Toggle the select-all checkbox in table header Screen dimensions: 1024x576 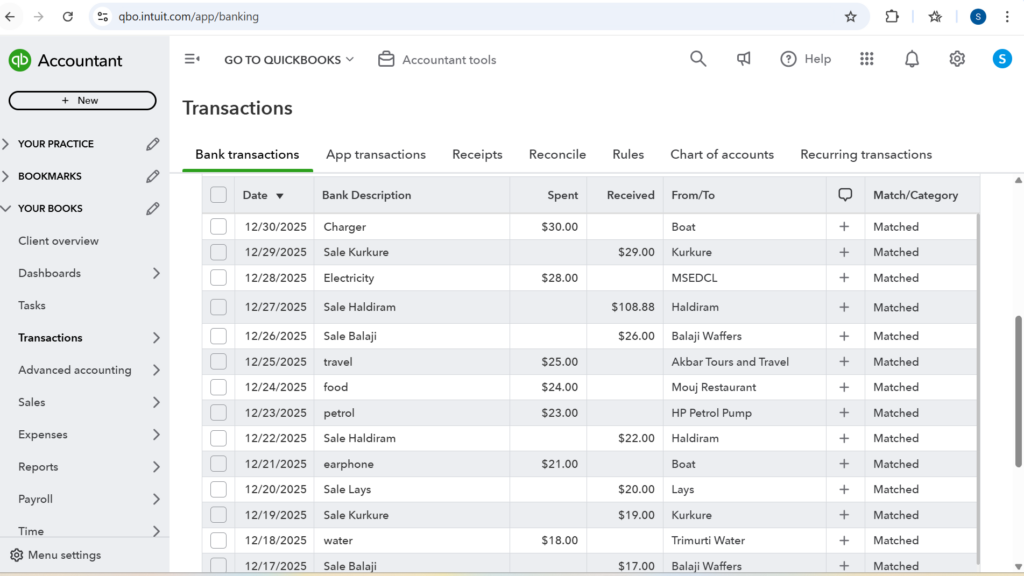[x=218, y=195]
